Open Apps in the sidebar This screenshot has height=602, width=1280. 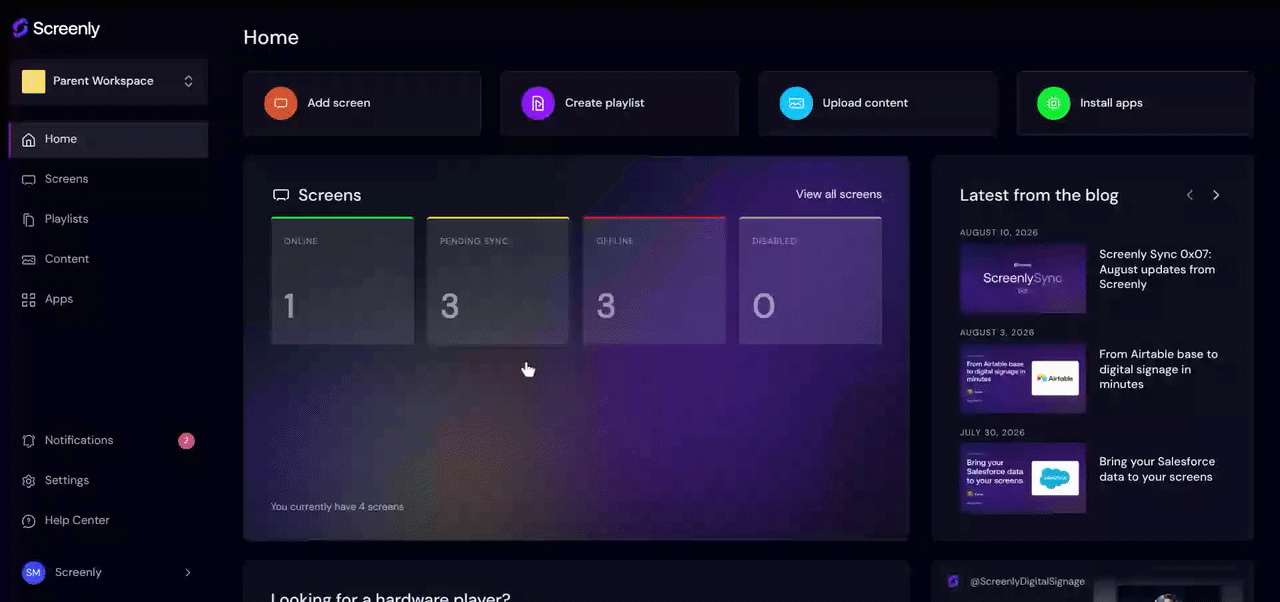click(109, 299)
